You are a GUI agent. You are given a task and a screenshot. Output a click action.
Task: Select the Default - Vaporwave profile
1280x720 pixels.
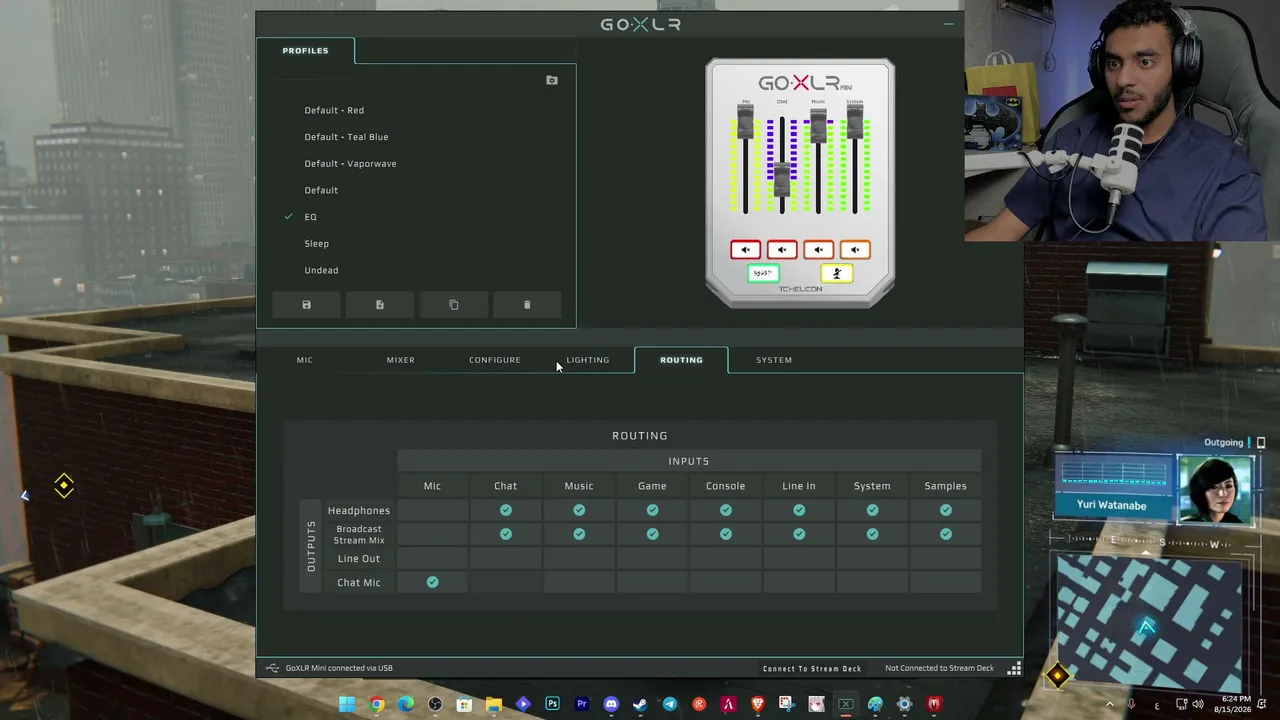pos(350,163)
